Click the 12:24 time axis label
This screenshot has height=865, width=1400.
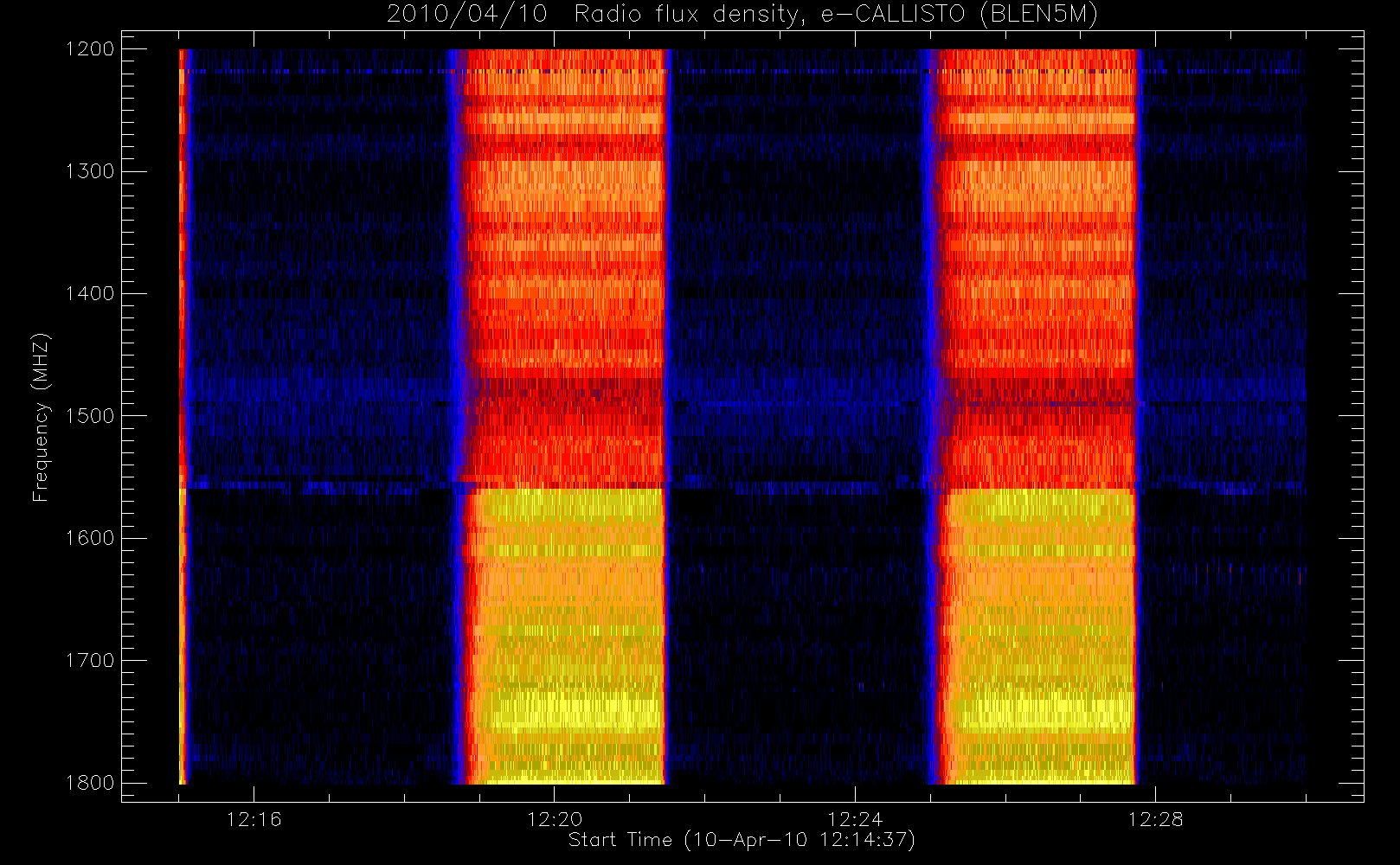tap(855, 819)
